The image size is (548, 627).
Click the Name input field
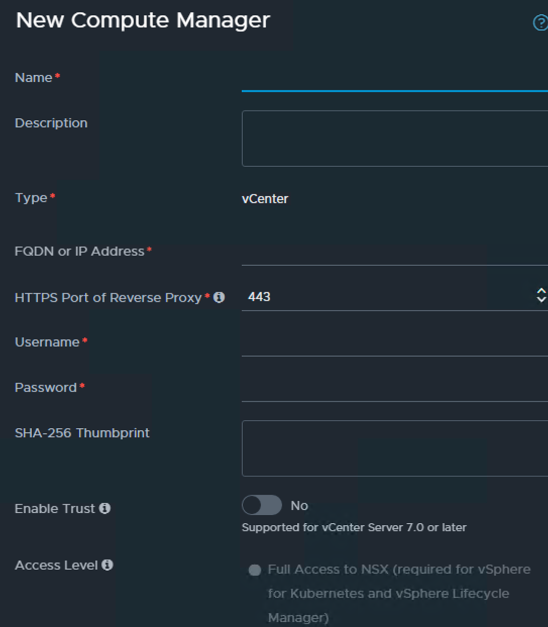(x=395, y=79)
